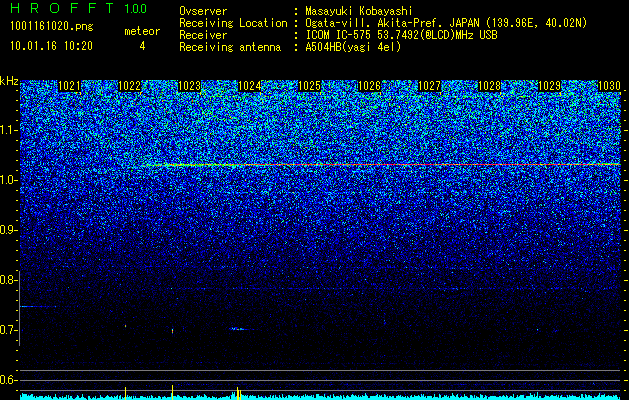The width and height of the screenshot is (629, 400).
Task: Select observer name Masayuki Kobayashi
Action: (x=359, y=11)
